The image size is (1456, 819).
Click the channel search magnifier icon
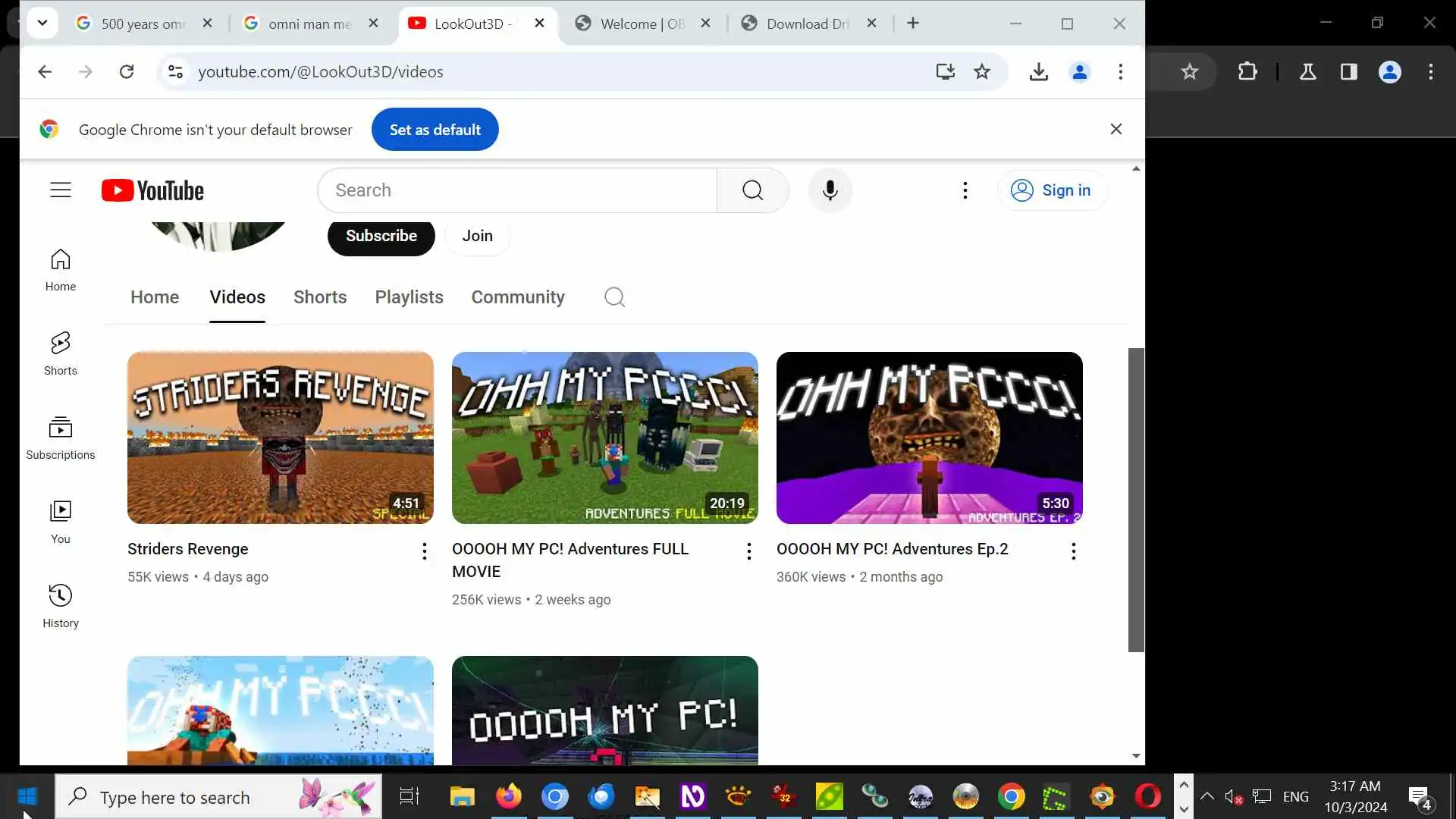coord(614,297)
